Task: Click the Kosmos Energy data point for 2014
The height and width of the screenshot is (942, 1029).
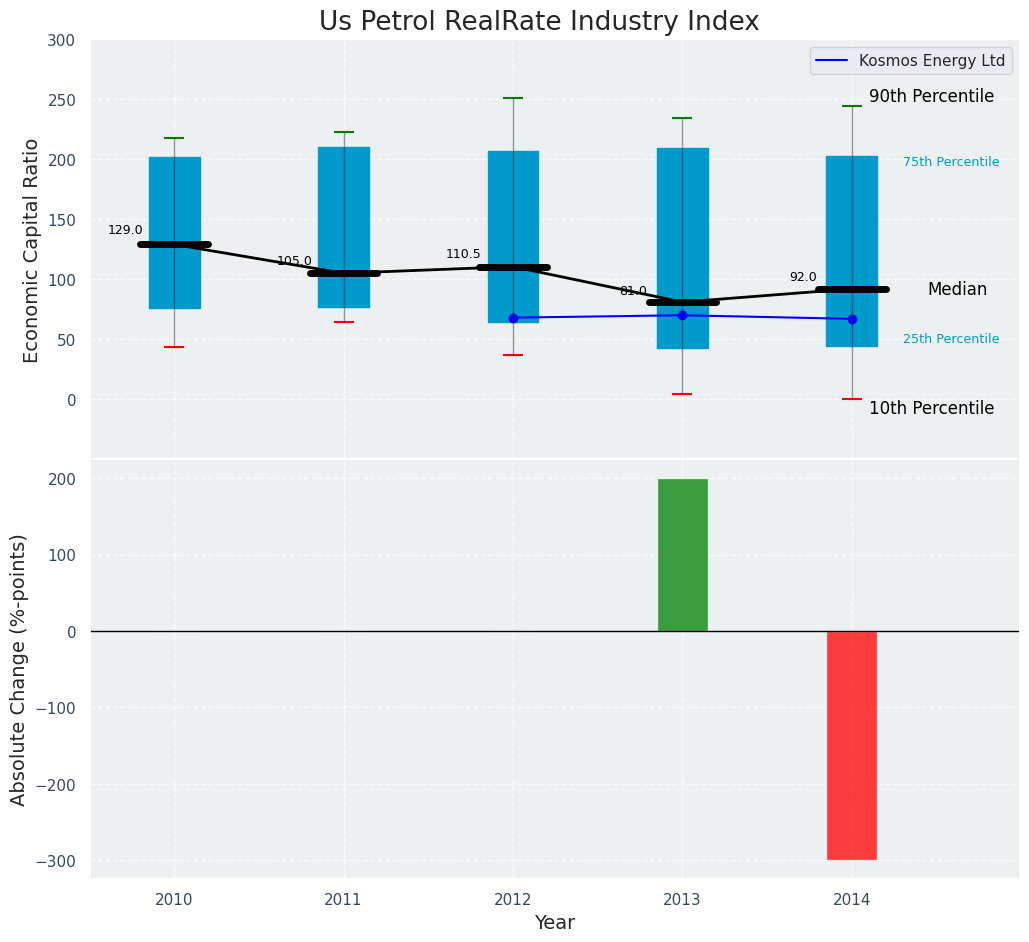Action: click(x=852, y=319)
